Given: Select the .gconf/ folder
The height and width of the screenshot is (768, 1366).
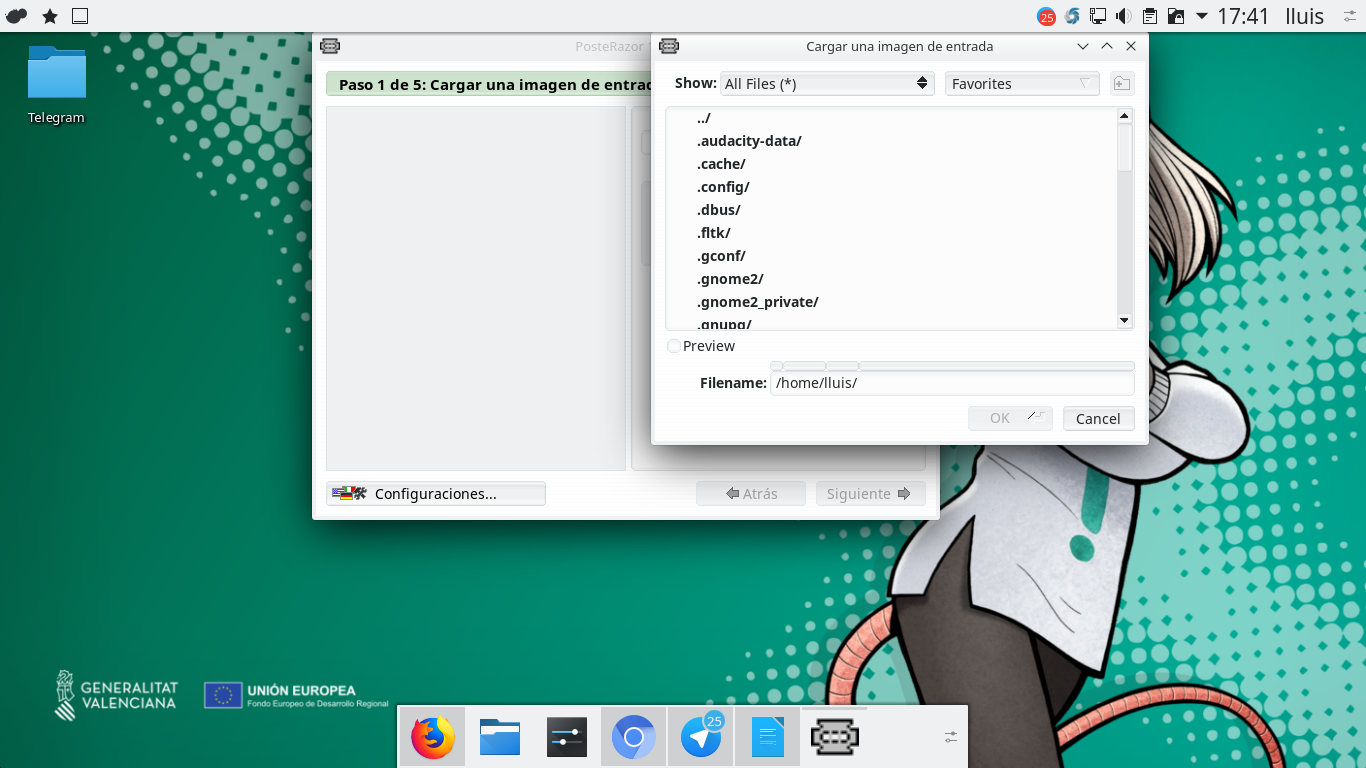Looking at the screenshot, I should [x=721, y=256].
